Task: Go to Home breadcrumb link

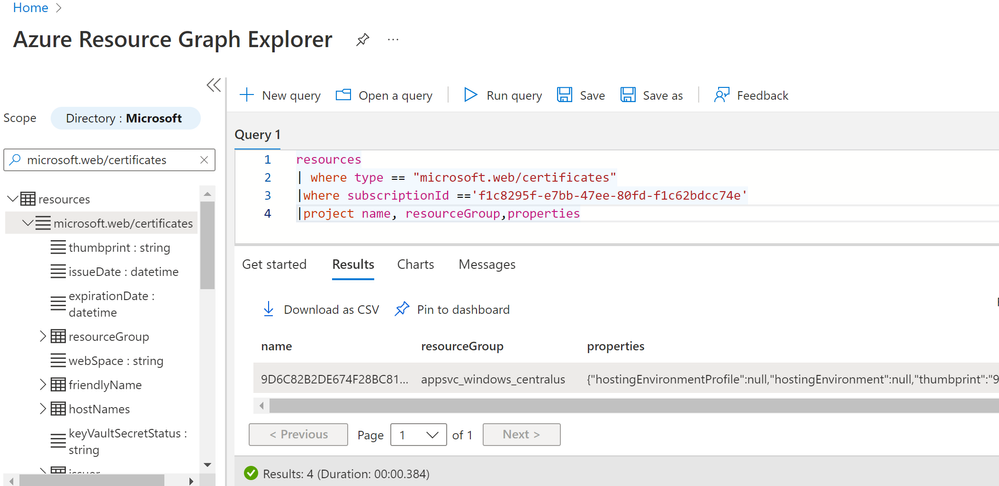Action: [30, 8]
